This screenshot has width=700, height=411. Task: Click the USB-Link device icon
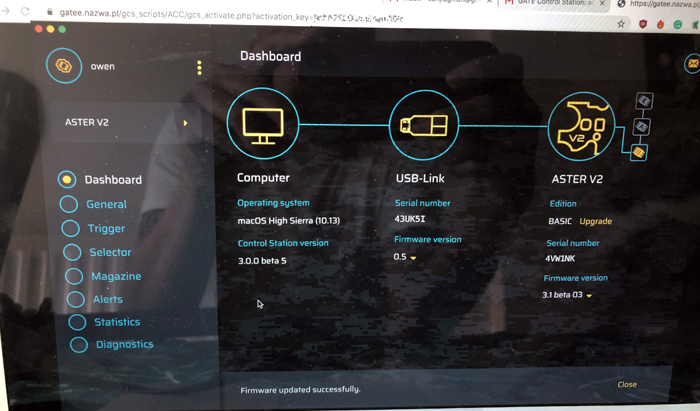(x=424, y=125)
